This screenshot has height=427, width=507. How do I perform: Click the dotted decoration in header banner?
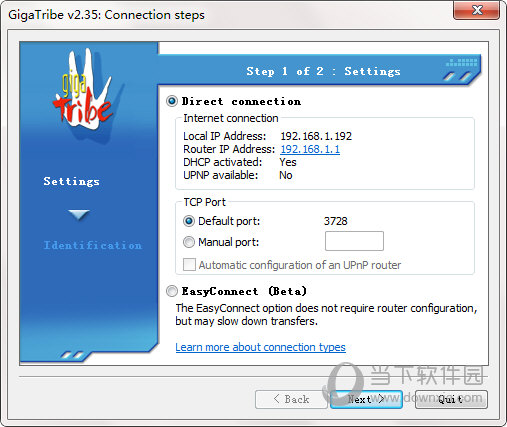tap(462, 62)
